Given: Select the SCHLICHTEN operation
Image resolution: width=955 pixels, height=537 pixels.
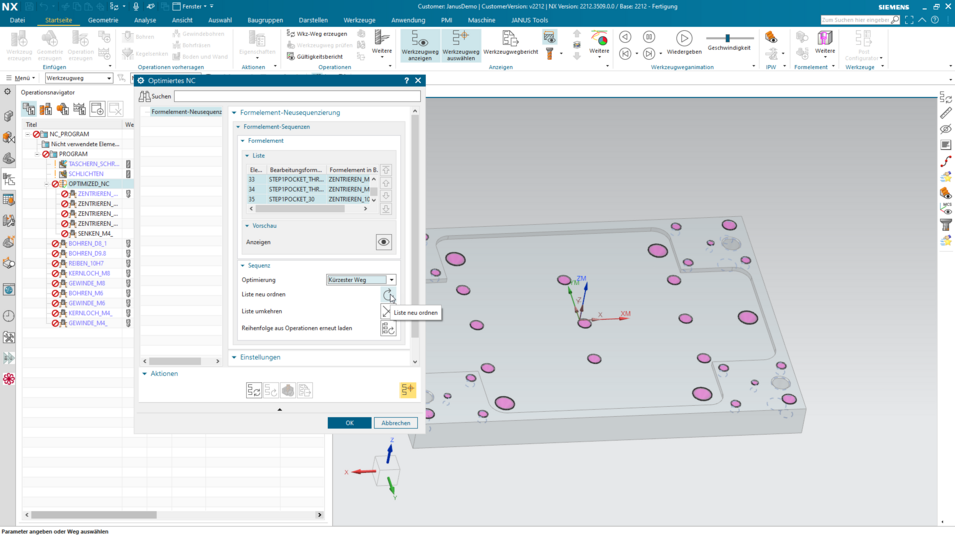Looking at the screenshot, I should pyautogui.click(x=86, y=174).
